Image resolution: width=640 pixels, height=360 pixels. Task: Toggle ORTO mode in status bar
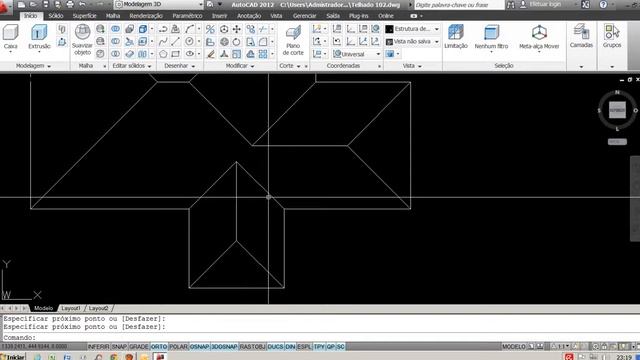point(159,347)
